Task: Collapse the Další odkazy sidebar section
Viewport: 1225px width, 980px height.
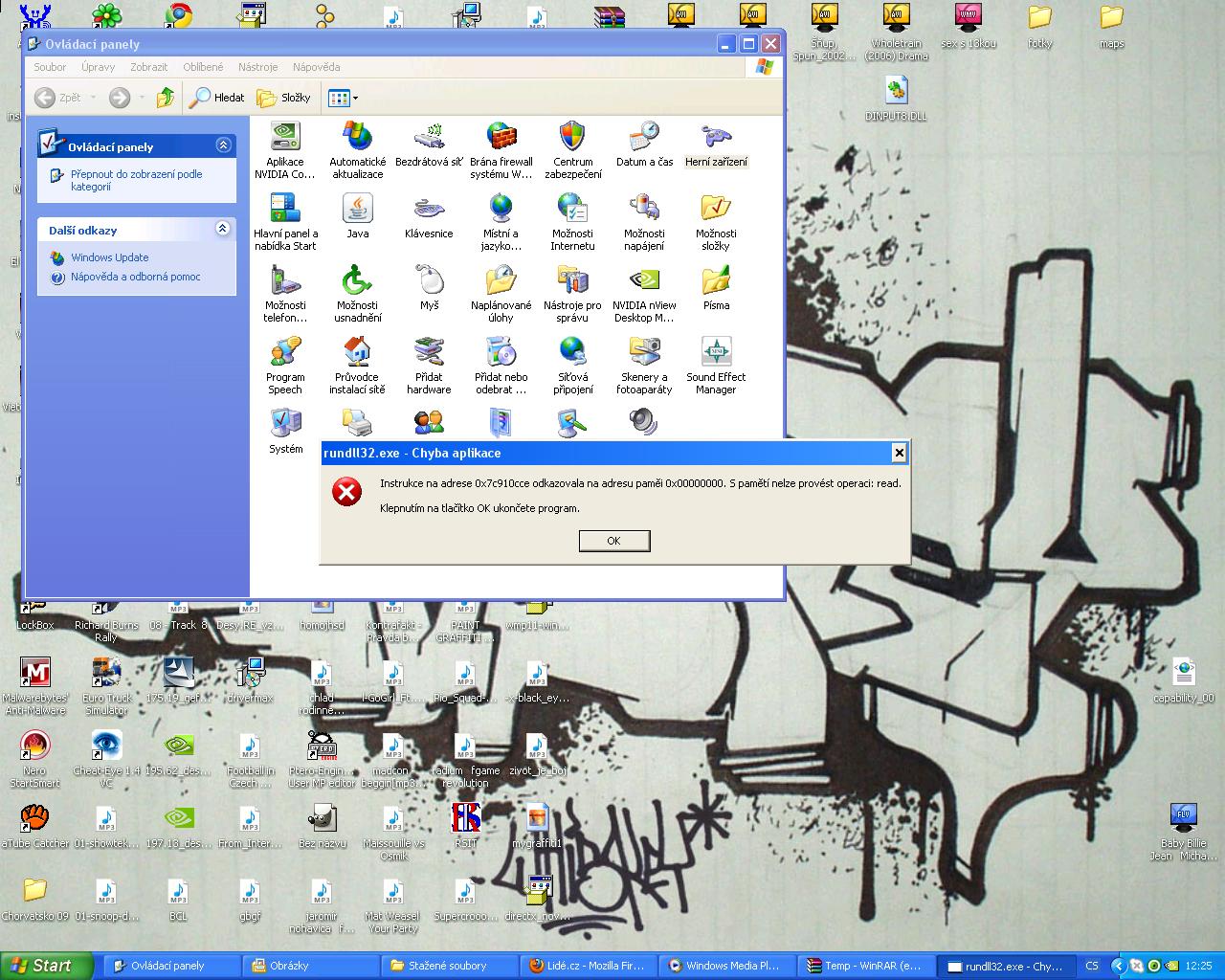Action: point(223,229)
